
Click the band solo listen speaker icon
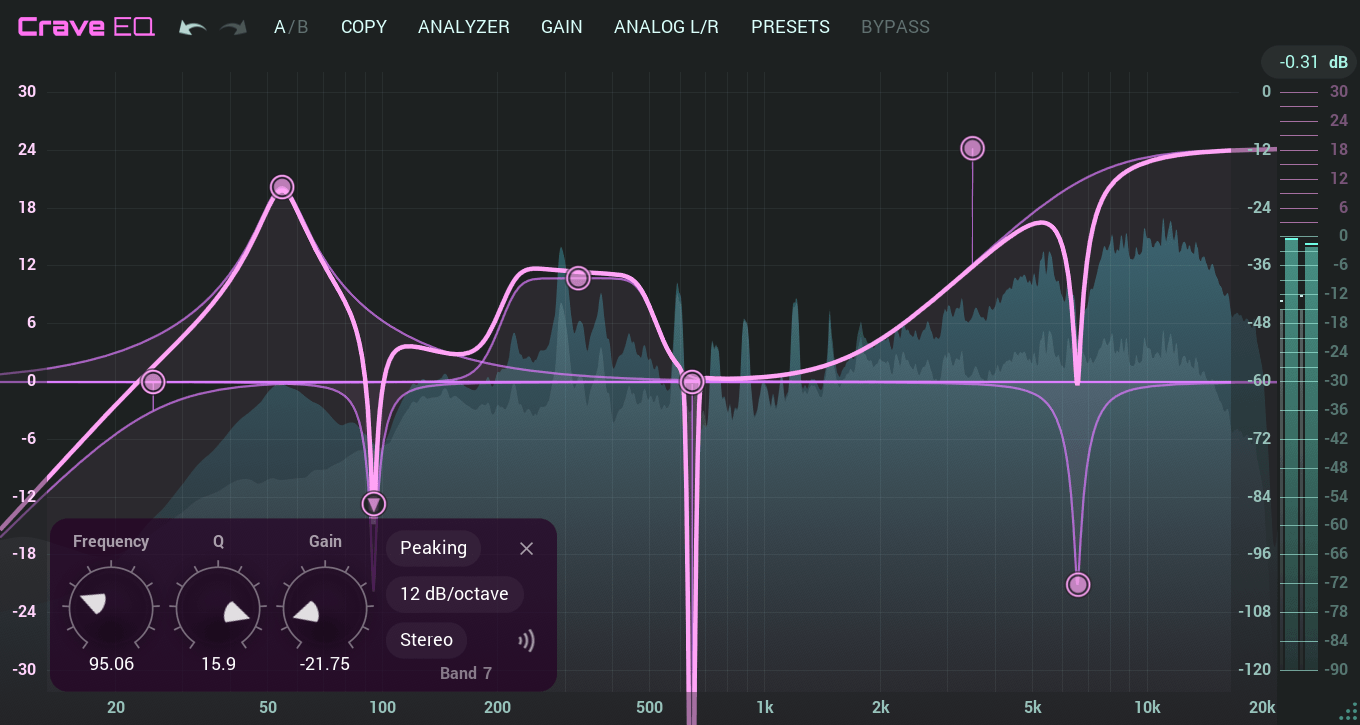[x=526, y=640]
